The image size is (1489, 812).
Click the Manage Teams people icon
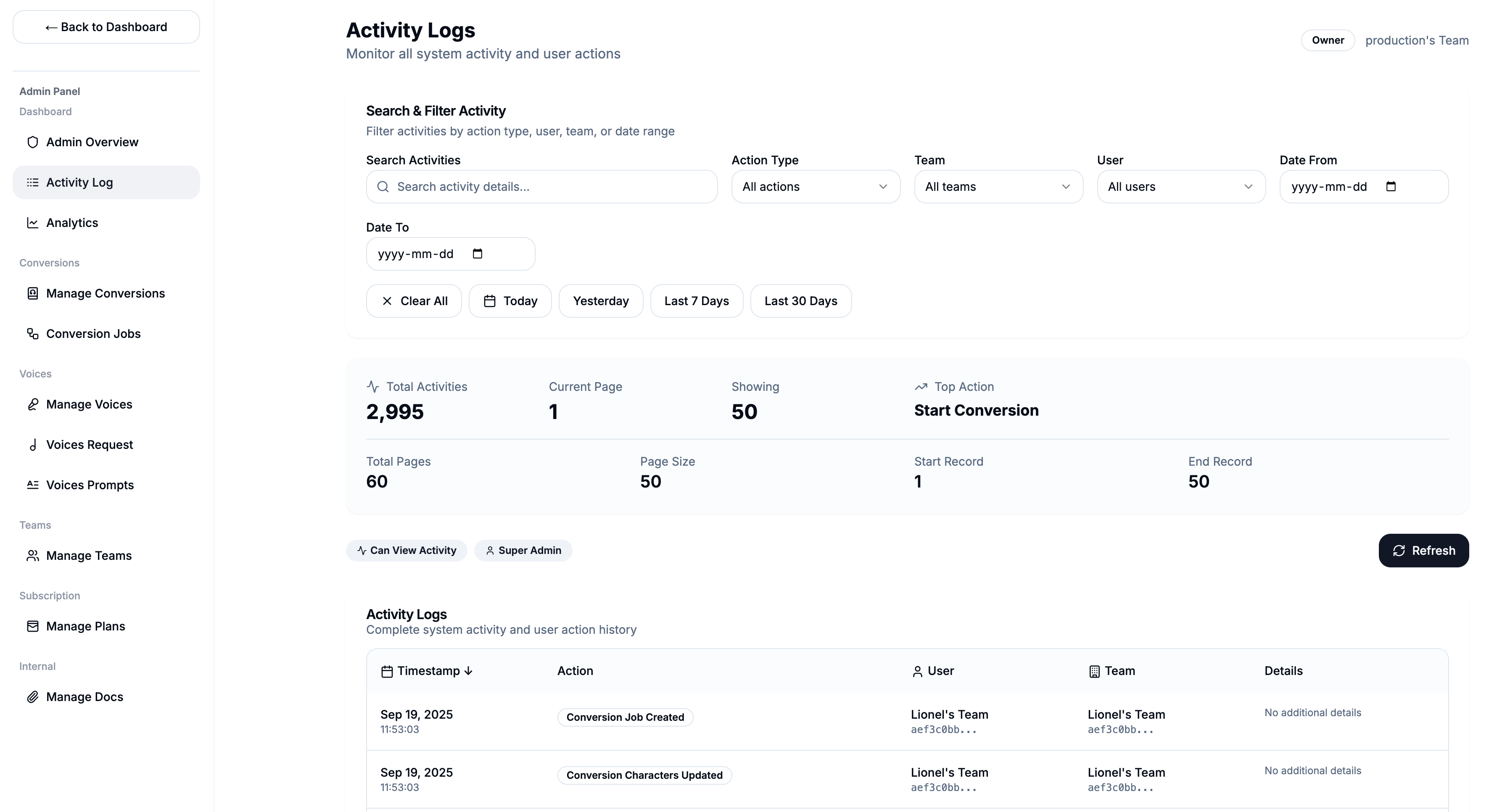point(32,556)
